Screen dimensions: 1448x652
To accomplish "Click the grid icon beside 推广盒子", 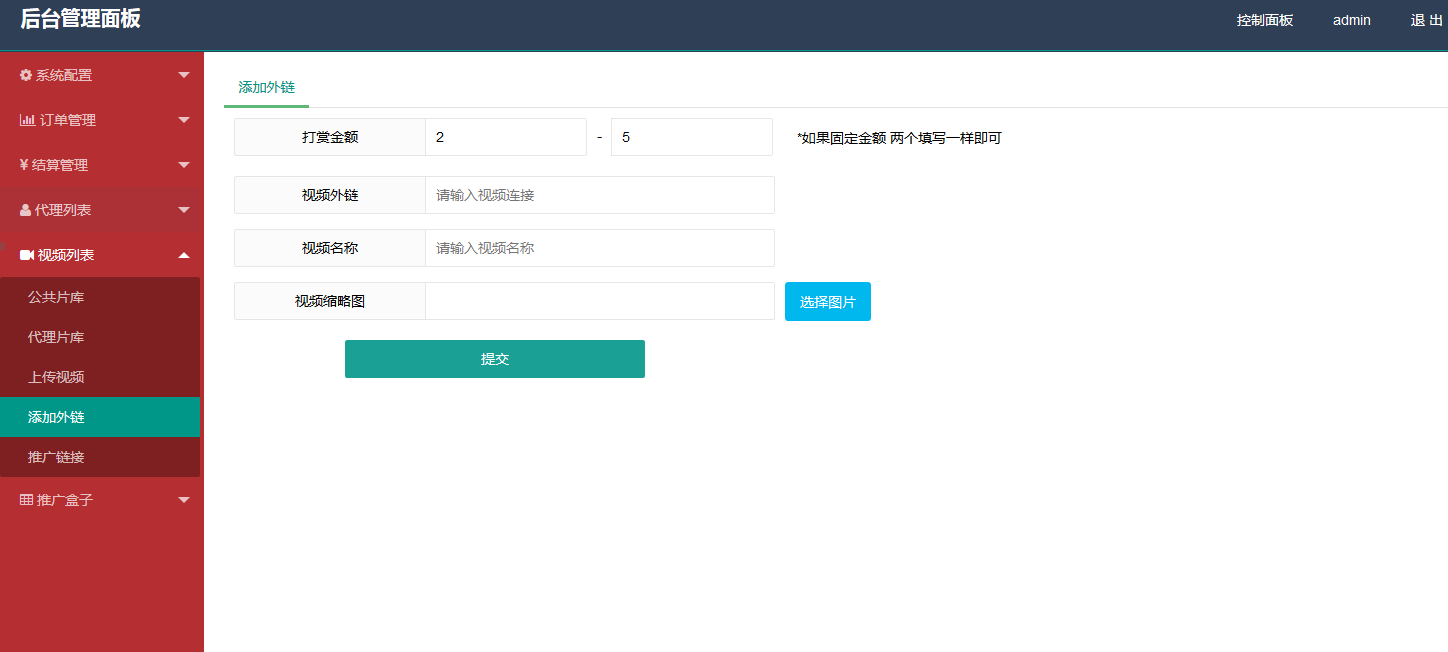I will [26, 500].
